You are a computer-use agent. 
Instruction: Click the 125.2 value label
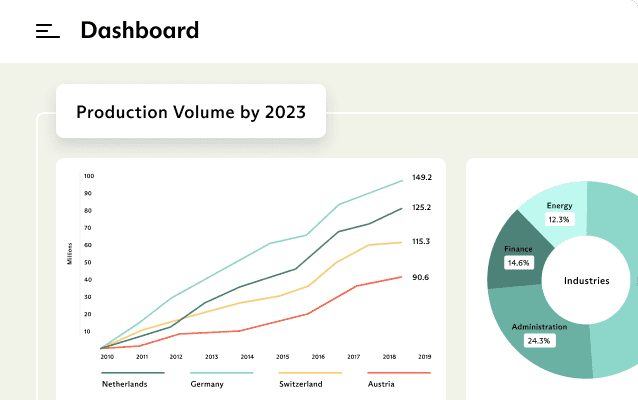422,208
